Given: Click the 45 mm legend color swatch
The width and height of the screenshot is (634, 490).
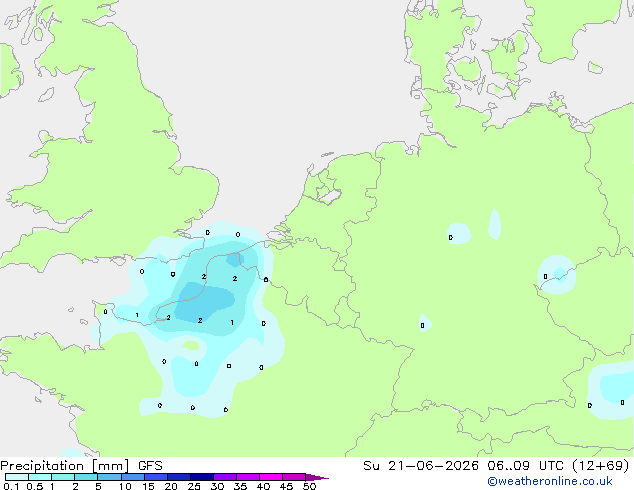Looking at the screenshot, I should (x=294, y=477).
